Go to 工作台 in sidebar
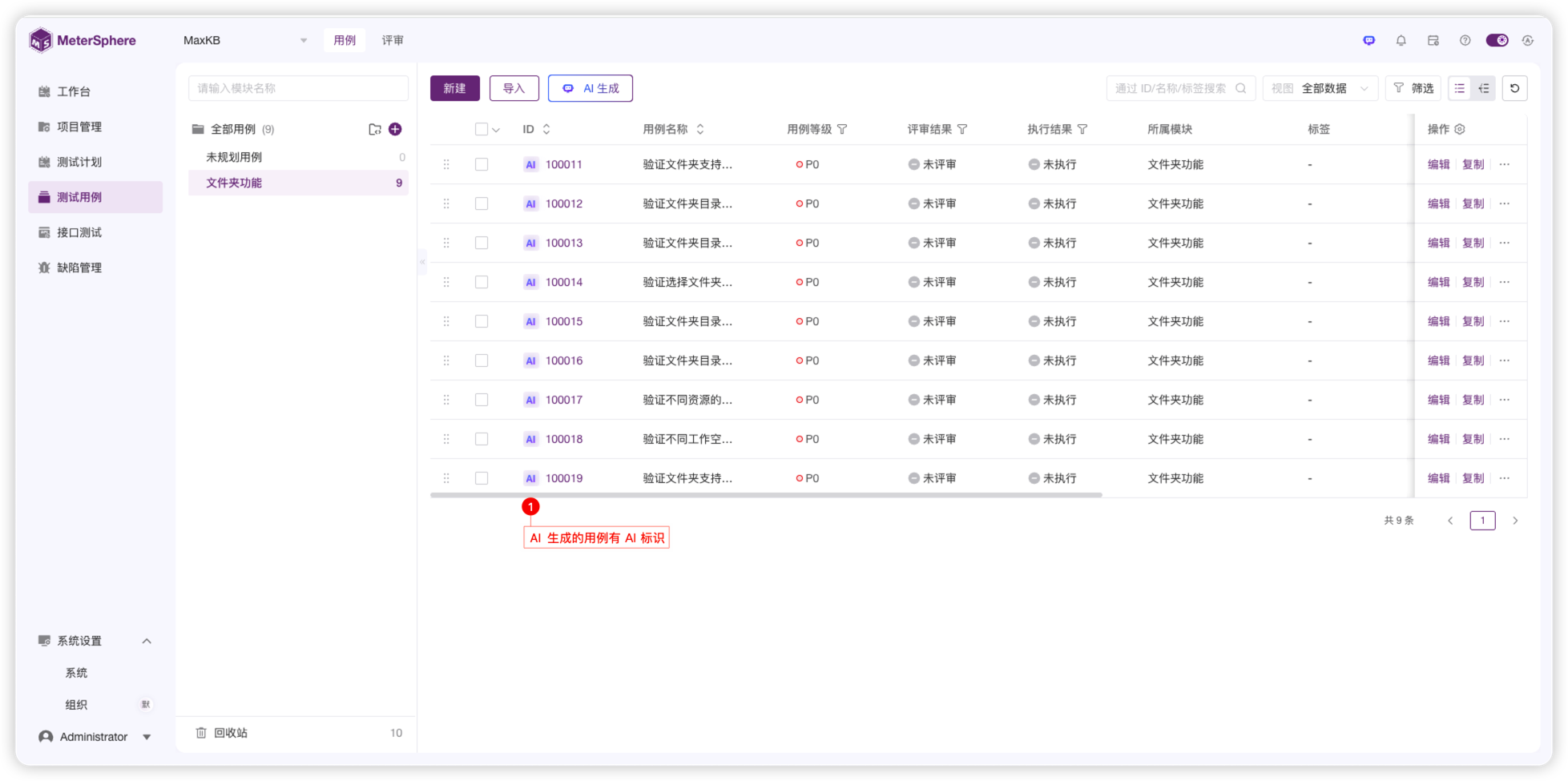The height and width of the screenshot is (781, 1568). [x=95, y=91]
